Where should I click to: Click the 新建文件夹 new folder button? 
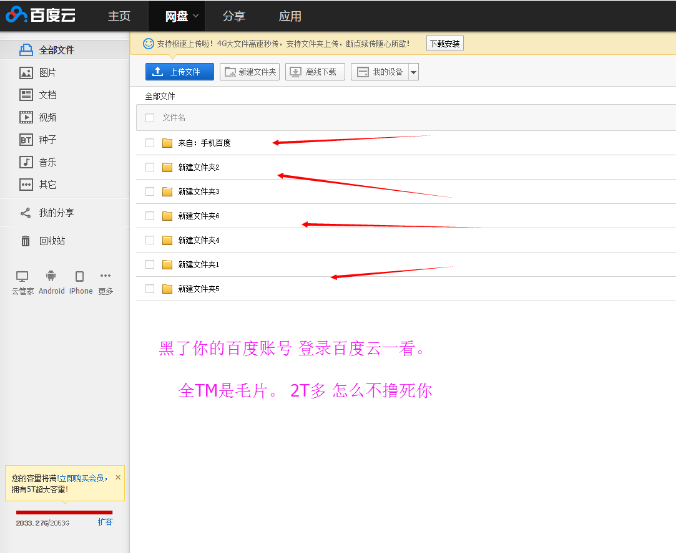click(250, 72)
